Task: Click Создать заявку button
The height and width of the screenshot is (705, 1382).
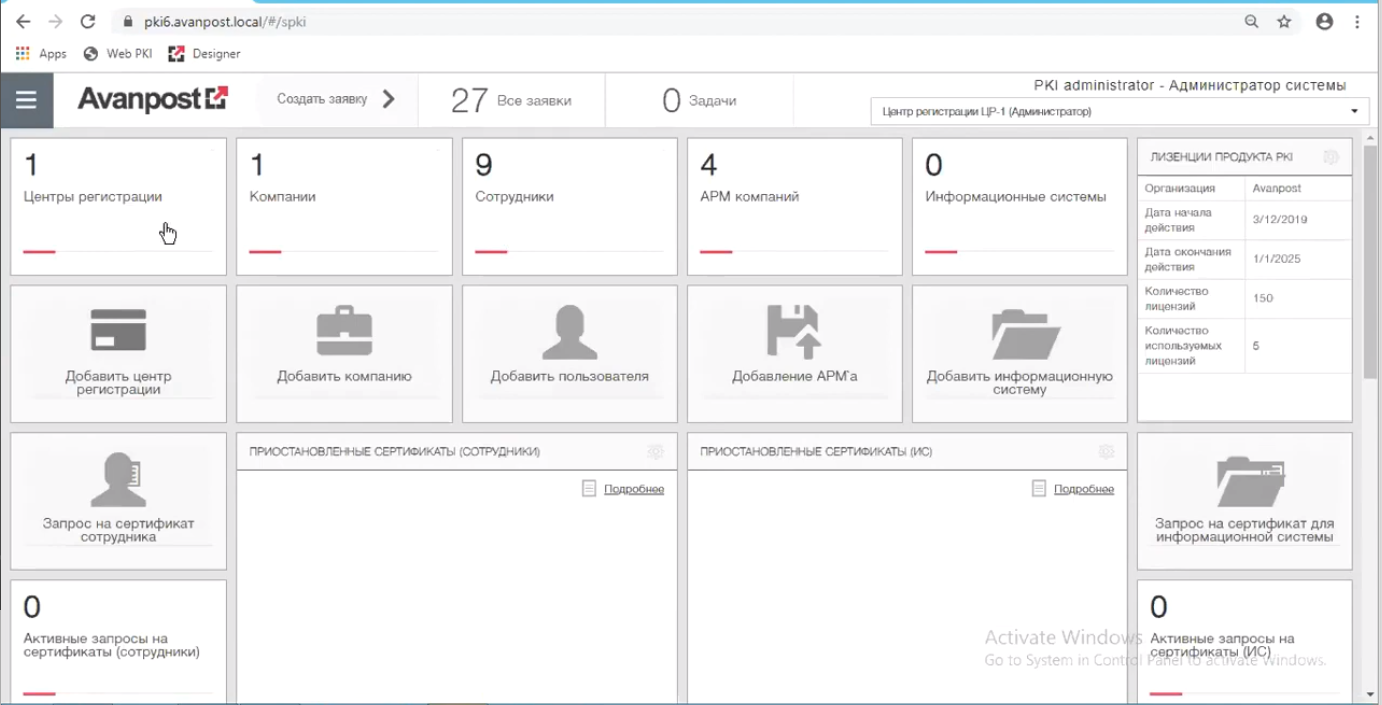Action: pyautogui.click(x=337, y=99)
